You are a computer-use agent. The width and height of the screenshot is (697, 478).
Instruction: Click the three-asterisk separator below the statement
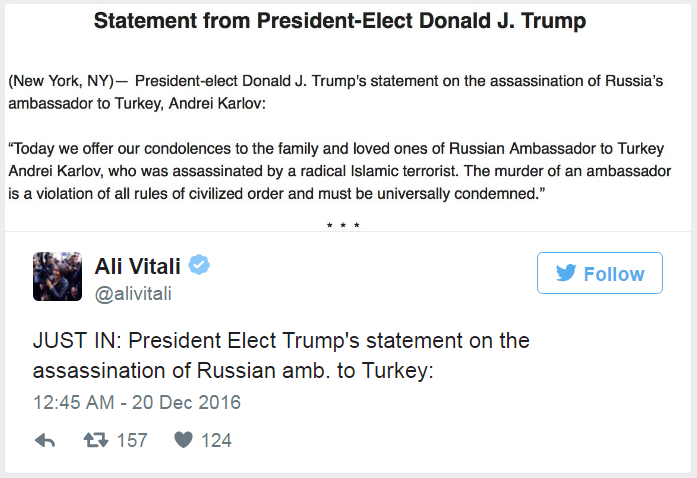coord(344,224)
